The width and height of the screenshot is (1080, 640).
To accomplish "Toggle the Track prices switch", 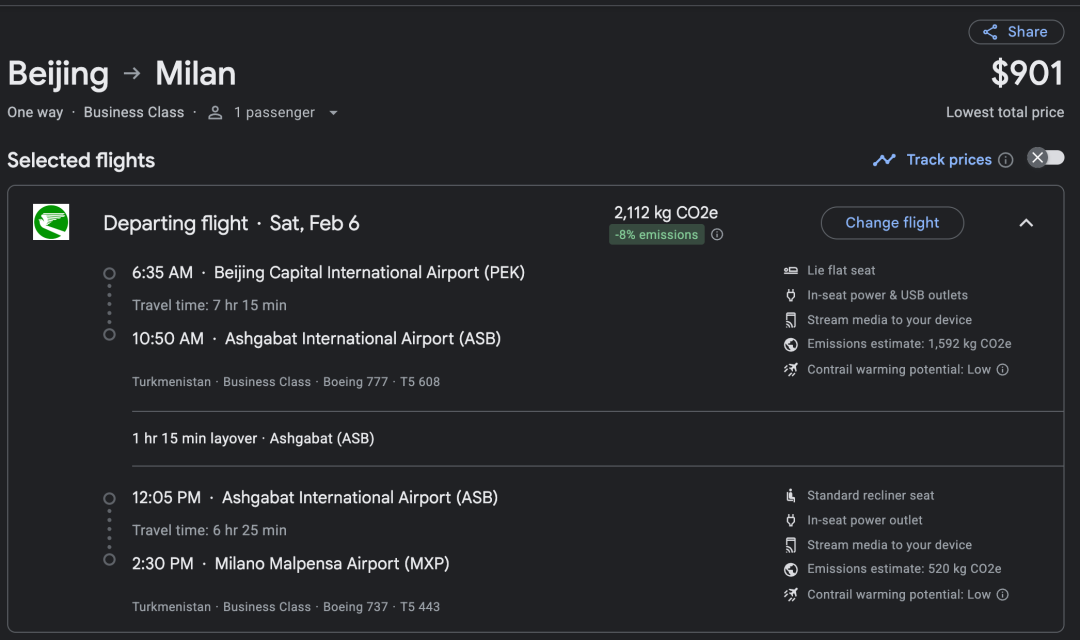I will click(x=1046, y=158).
